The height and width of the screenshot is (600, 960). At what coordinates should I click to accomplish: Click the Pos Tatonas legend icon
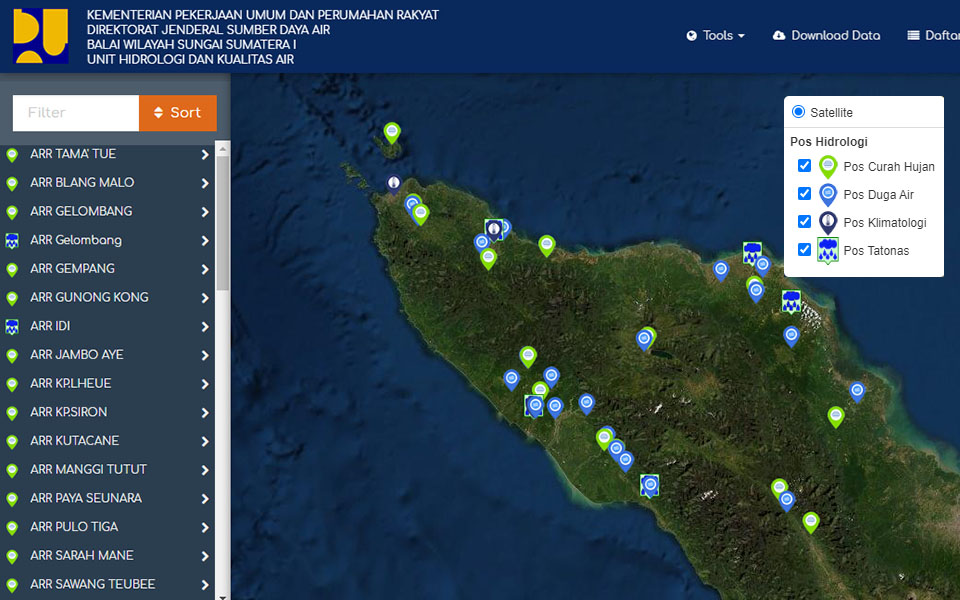[828, 251]
